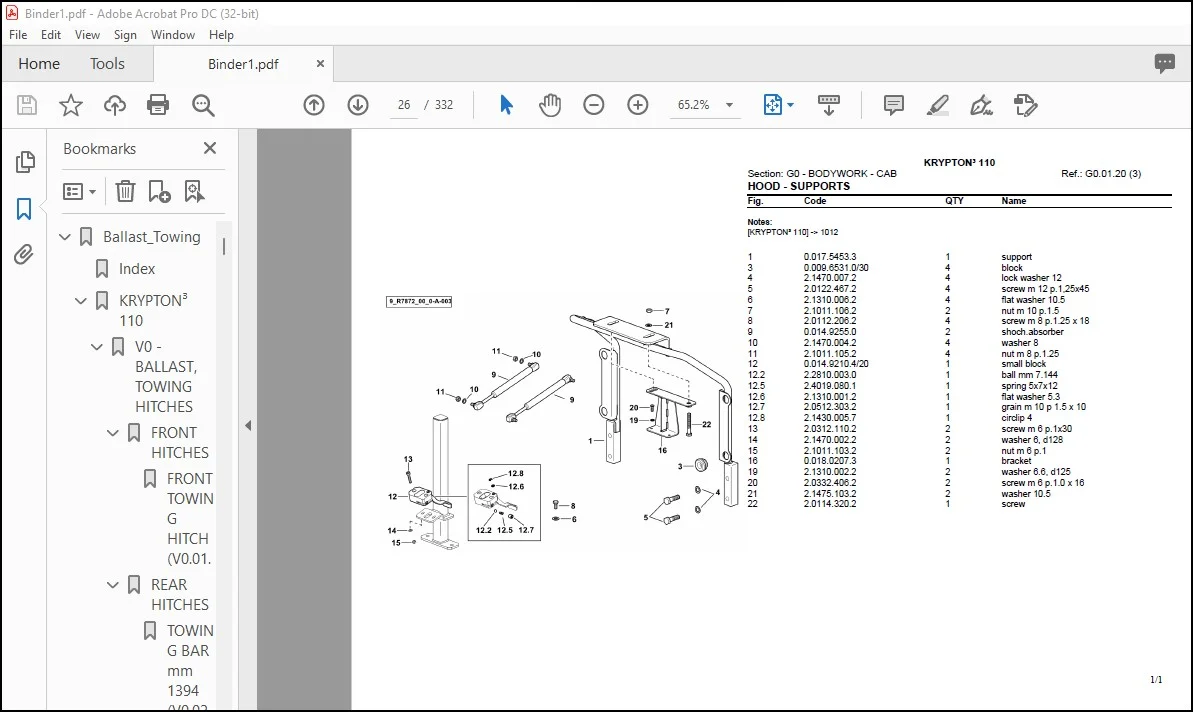1193x712 pixels.
Task: Collapse the Ballast_Towing bookmark
Action: pyautogui.click(x=65, y=237)
